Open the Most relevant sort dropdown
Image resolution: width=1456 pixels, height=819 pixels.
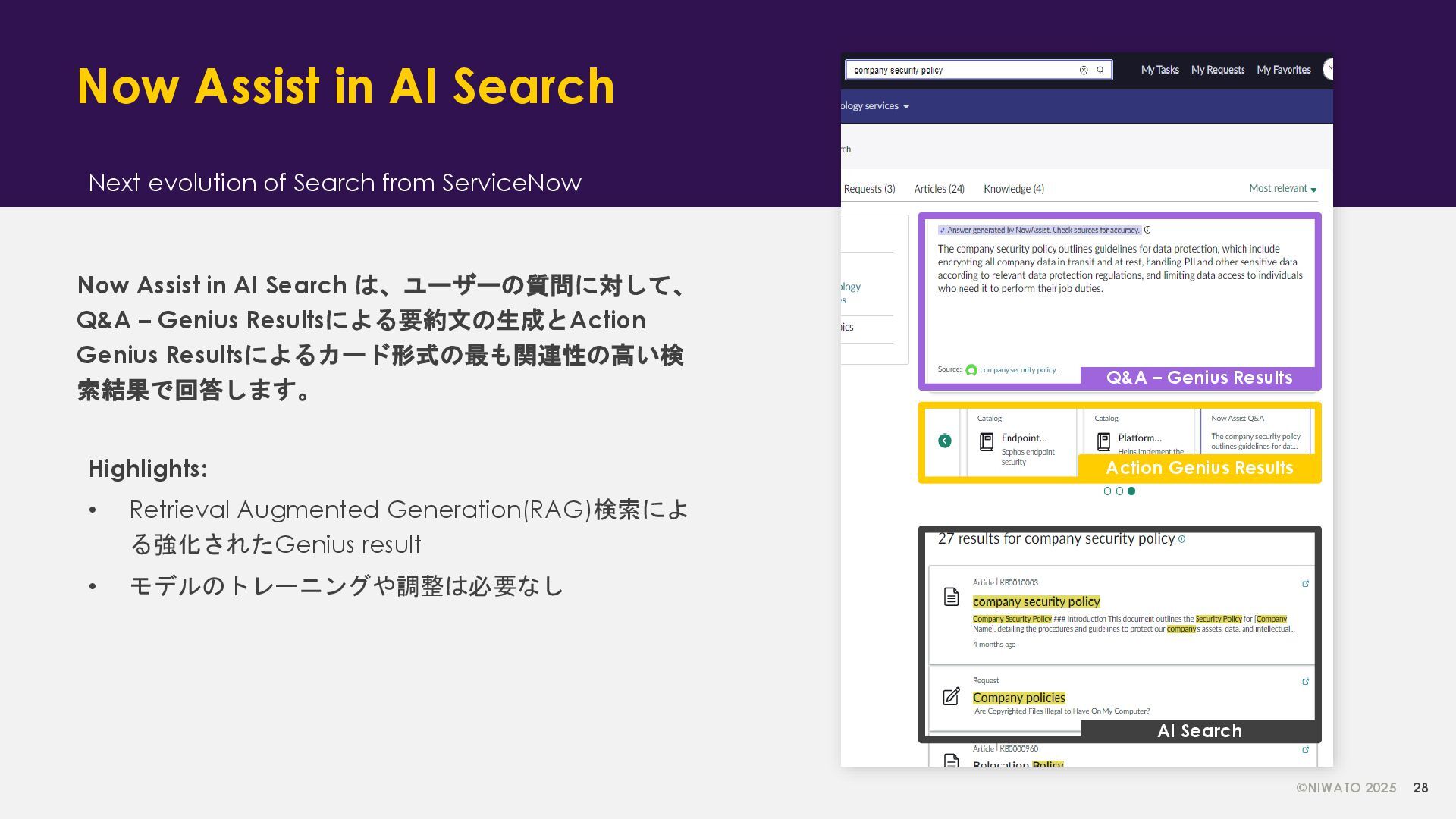(1283, 189)
